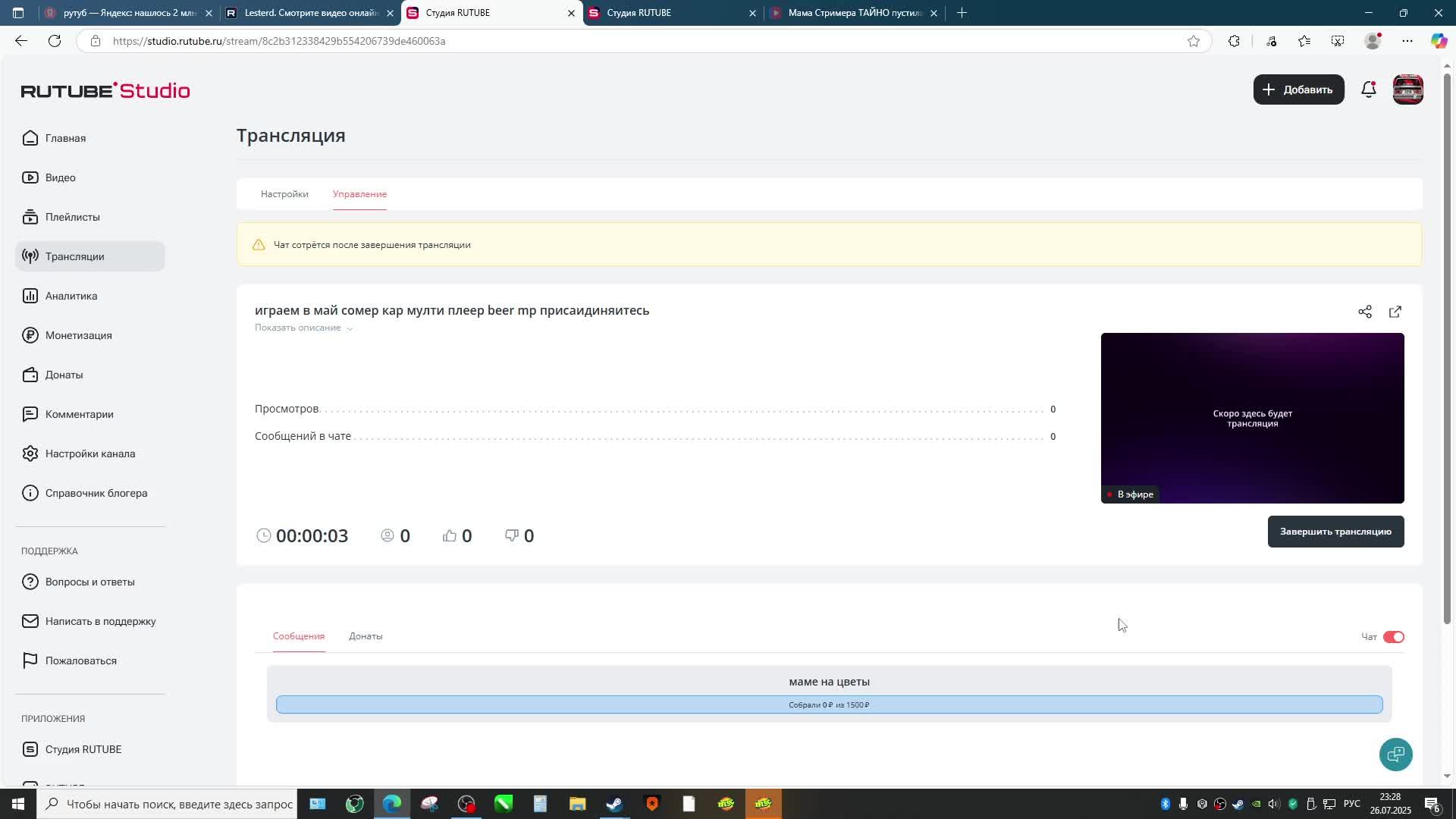Image resolution: width=1456 pixels, height=819 pixels.
Task: Open Steam from the Windows taskbar
Action: click(614, 804)
